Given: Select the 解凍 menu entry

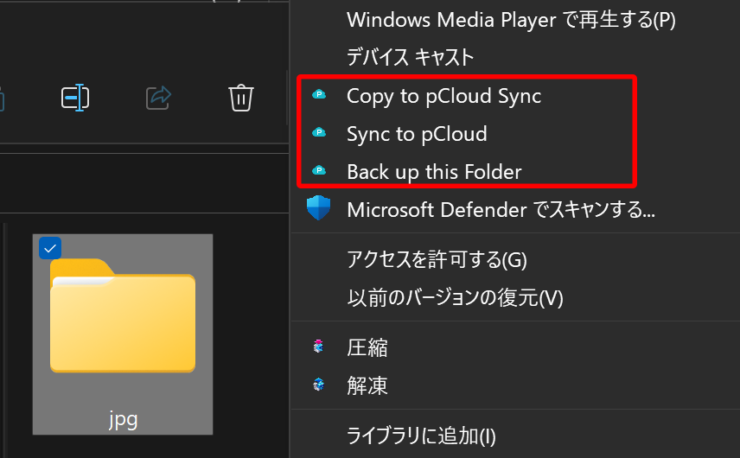Looking at the screenshot, I should point(367,386).
